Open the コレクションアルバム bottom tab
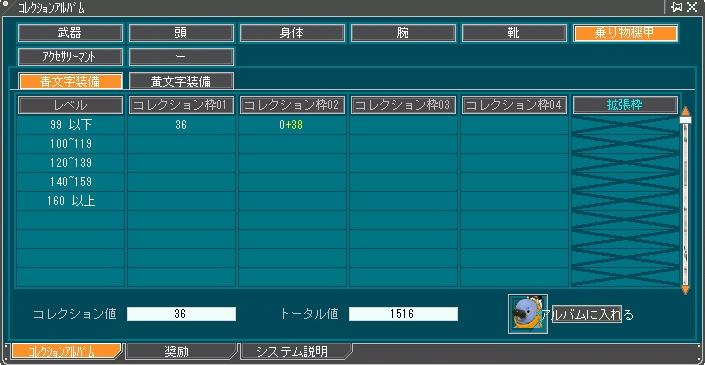The width and height of the screenshot is (705, 365). tap(66, 351)
